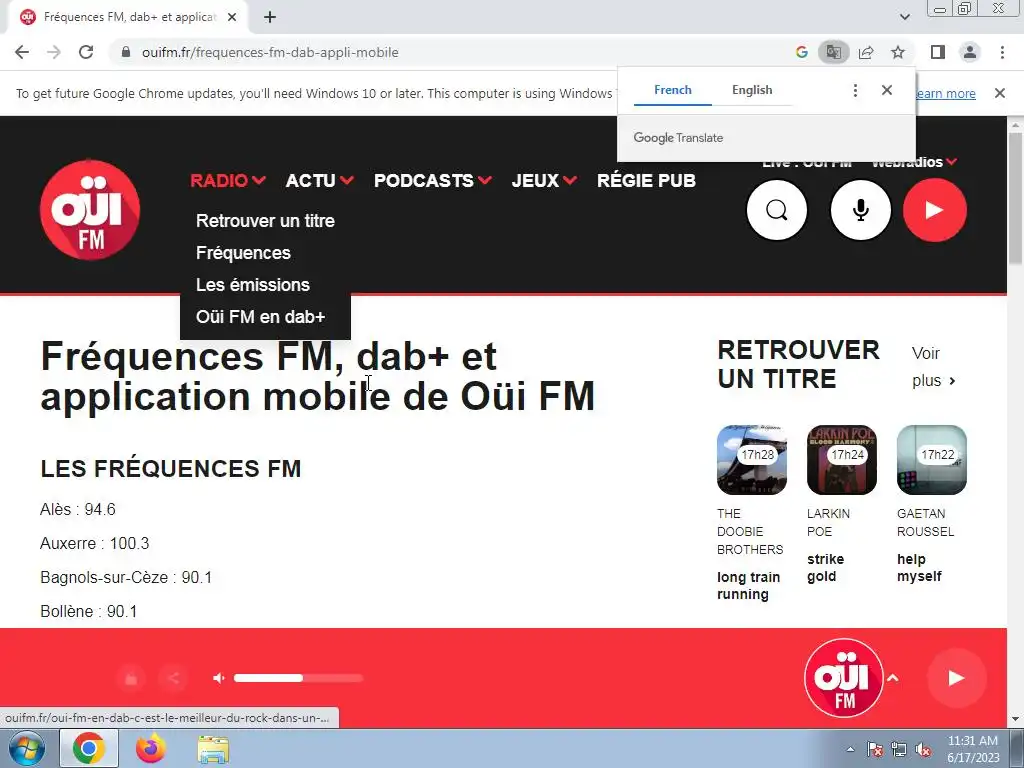
Task: Start live stream with header play button
Action: [x=935, y=210]
